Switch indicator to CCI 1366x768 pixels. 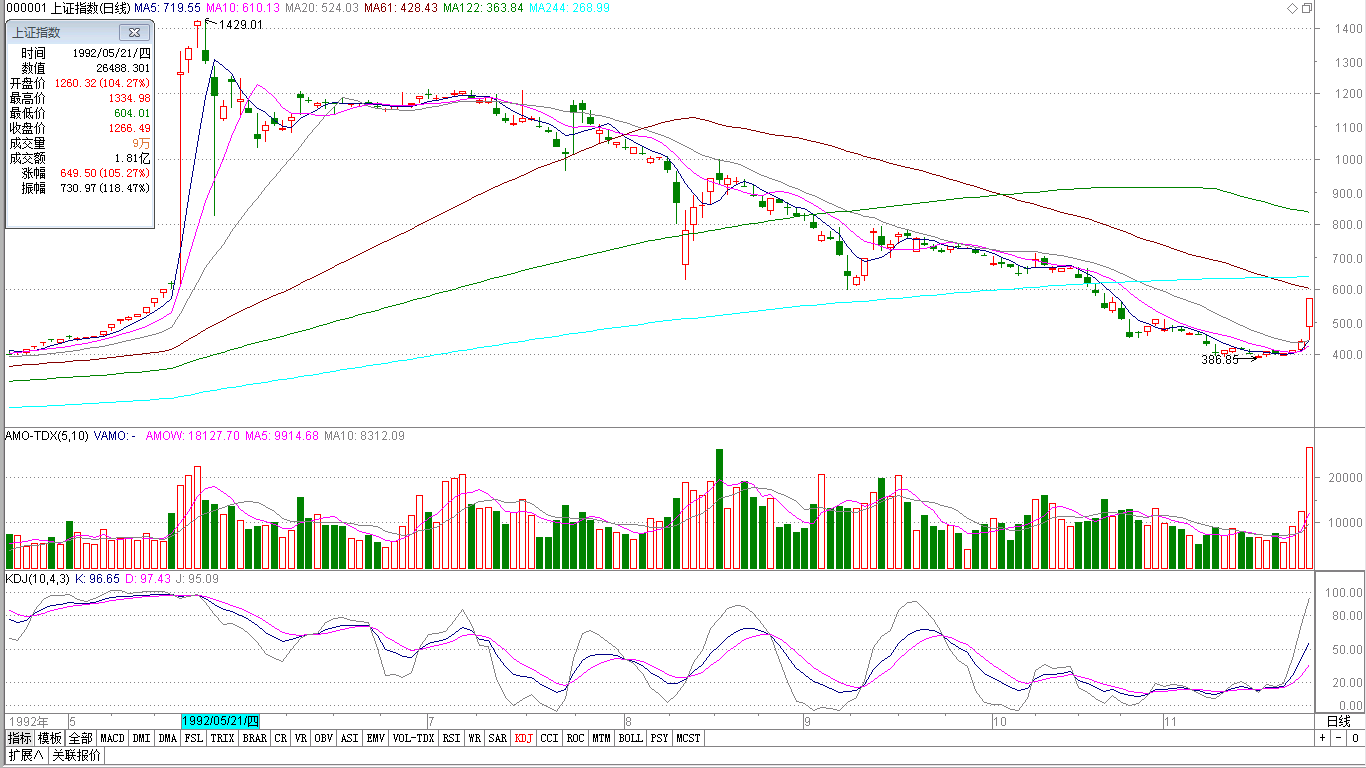tap(549, 738)
